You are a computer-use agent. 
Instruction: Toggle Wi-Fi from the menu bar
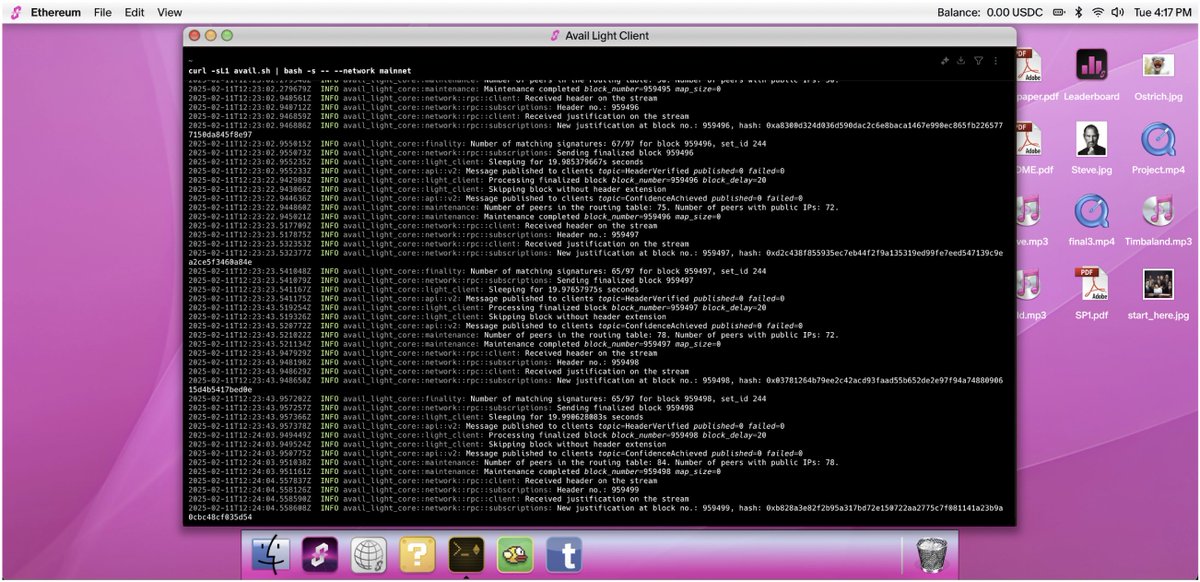(1097, 12)
